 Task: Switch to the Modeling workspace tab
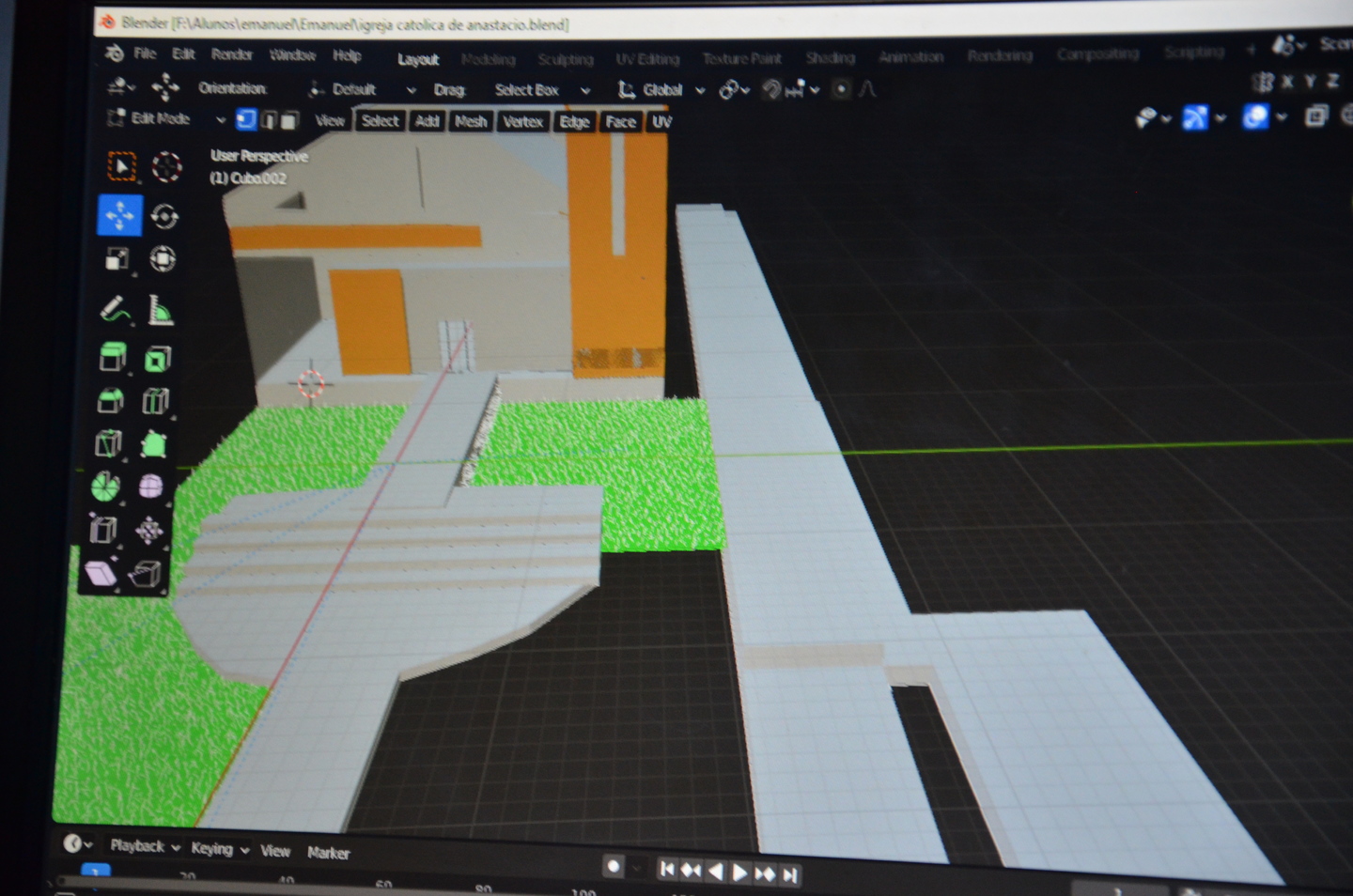488,59
